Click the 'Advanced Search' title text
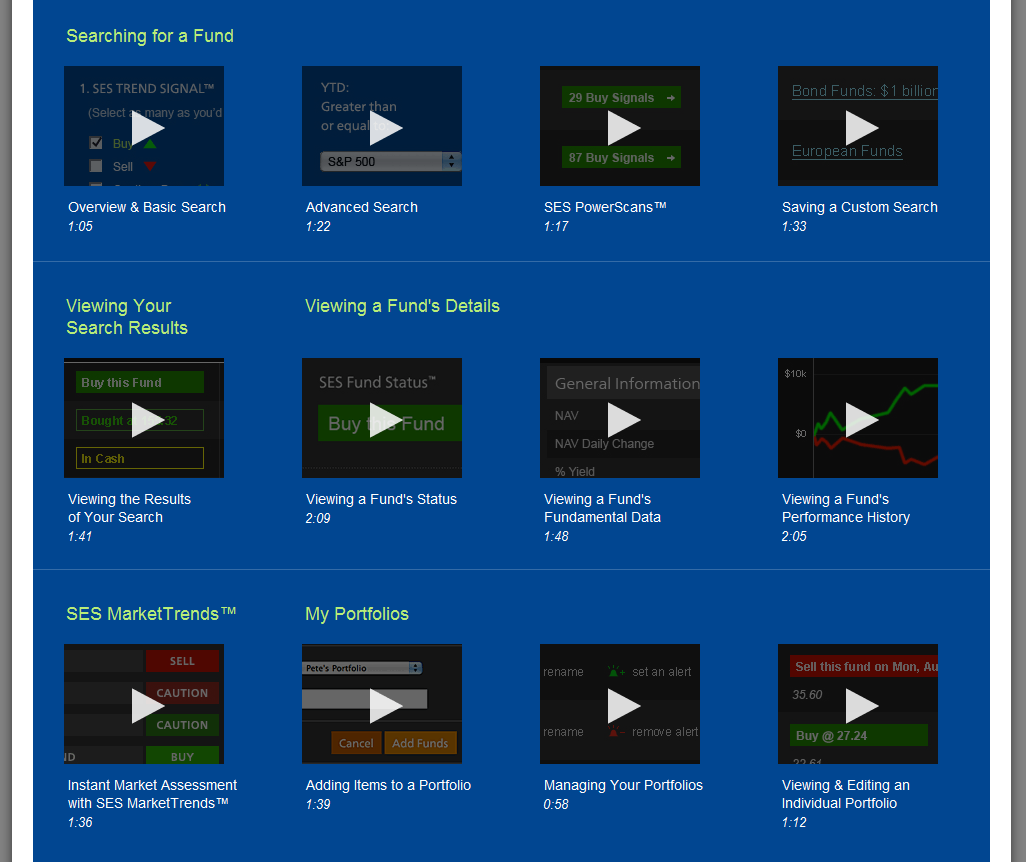This screenshot has height=862, width=1026. pyautogui.click(x=362, y=207)
